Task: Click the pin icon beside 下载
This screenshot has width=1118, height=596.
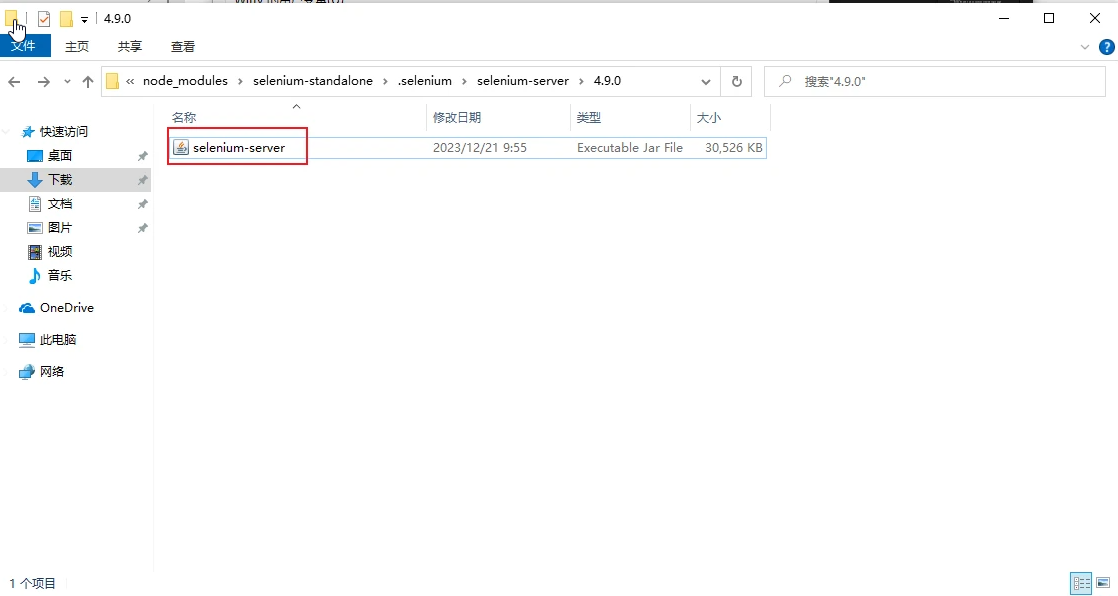Action: tap(143, 180)
